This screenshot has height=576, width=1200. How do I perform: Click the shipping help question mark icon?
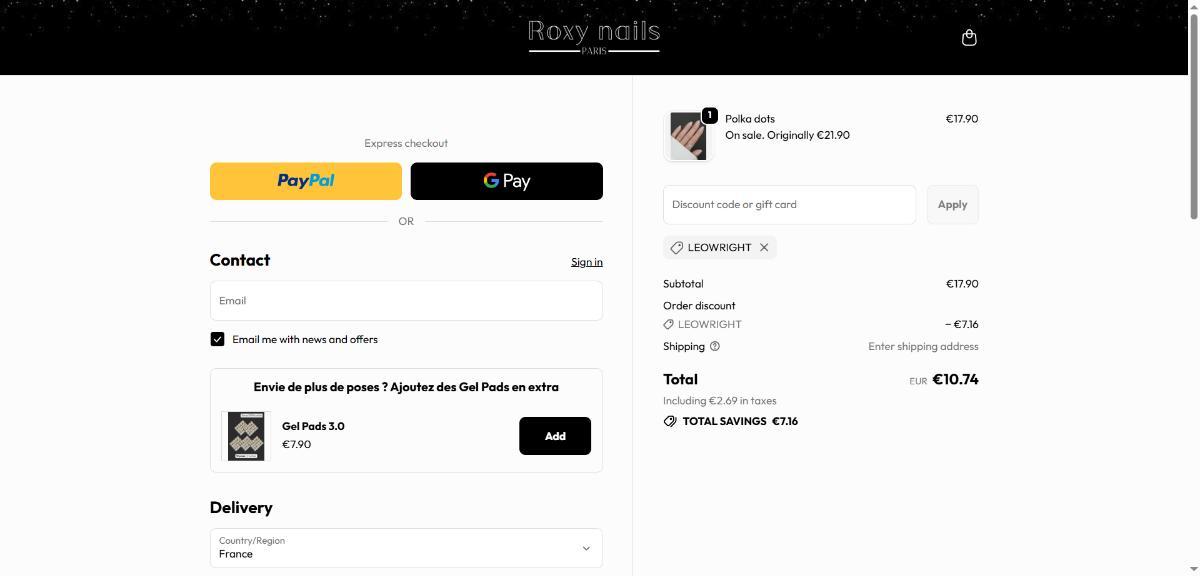point(714,346)
